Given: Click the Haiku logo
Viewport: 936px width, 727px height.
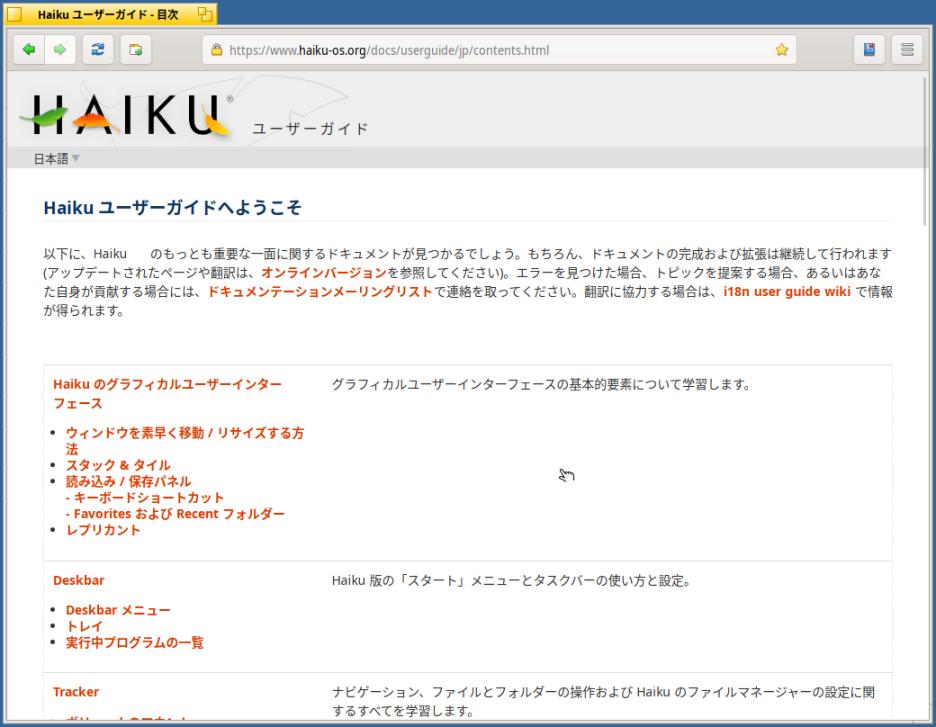Looking at the screenshot, I should coord(127,115).
